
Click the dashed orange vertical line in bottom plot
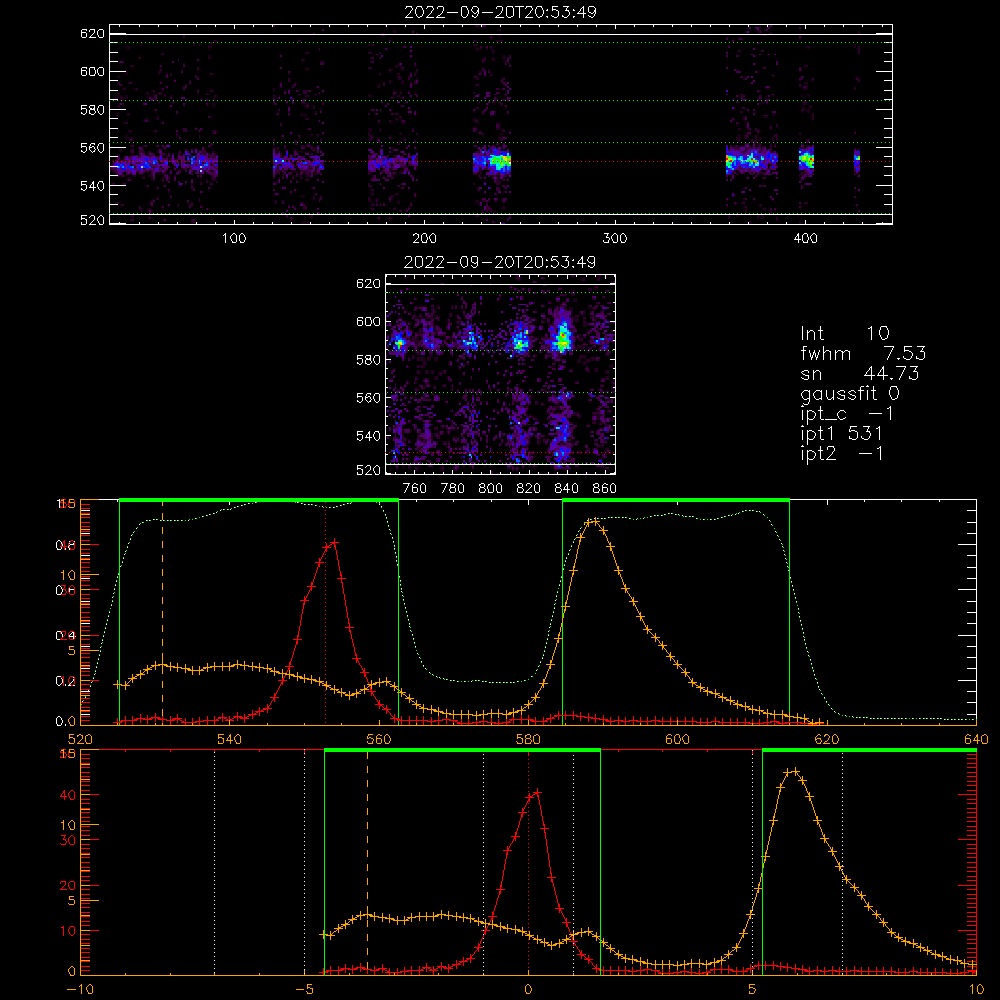point(367,861)
